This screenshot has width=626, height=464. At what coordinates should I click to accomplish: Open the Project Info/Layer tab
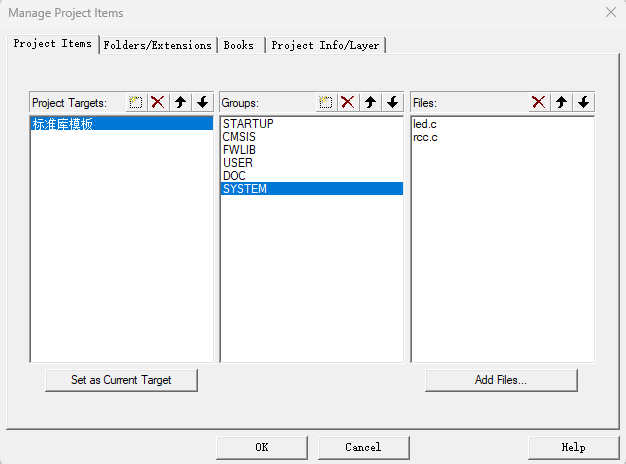click(x=325, y=46)
